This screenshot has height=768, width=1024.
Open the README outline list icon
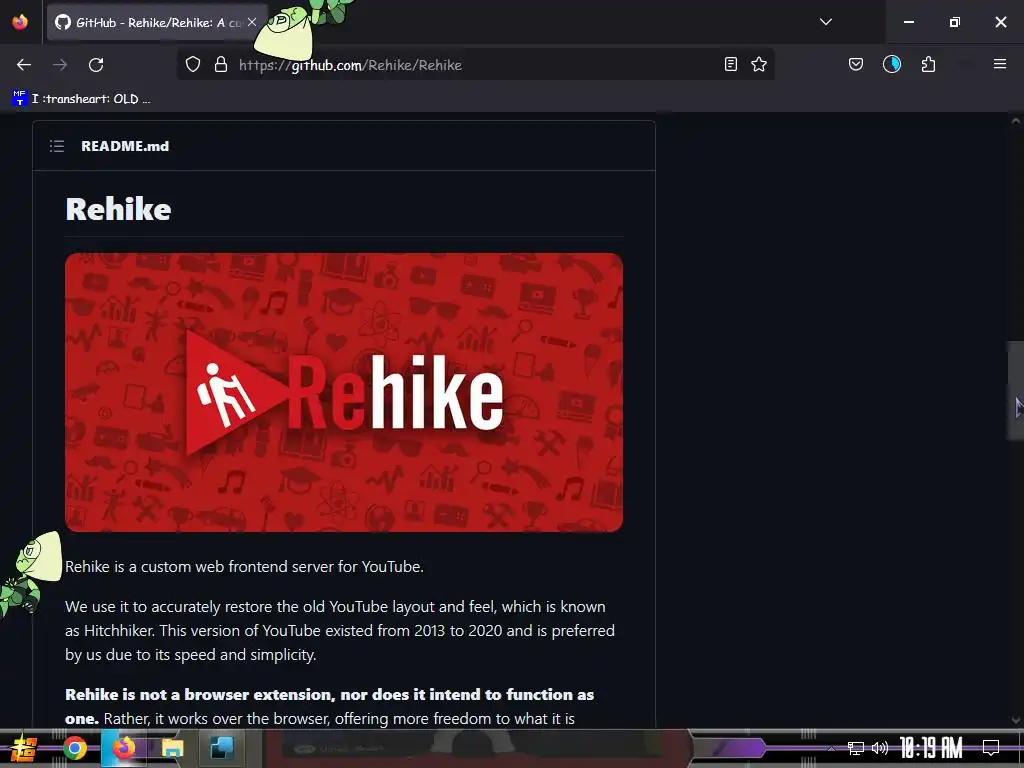click(57, 146)
